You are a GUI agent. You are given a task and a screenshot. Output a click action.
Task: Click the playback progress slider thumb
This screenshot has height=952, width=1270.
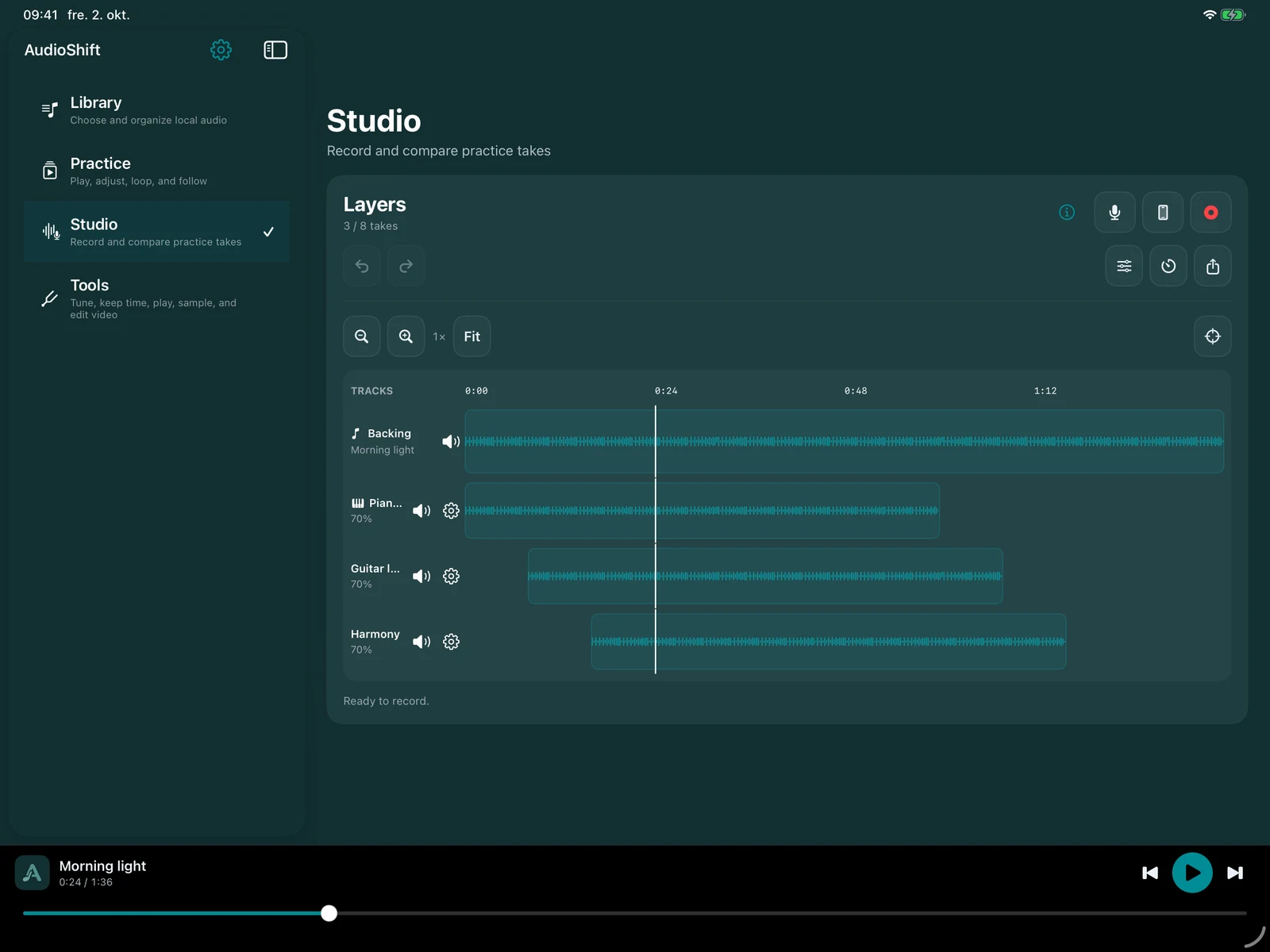(329, 913)
